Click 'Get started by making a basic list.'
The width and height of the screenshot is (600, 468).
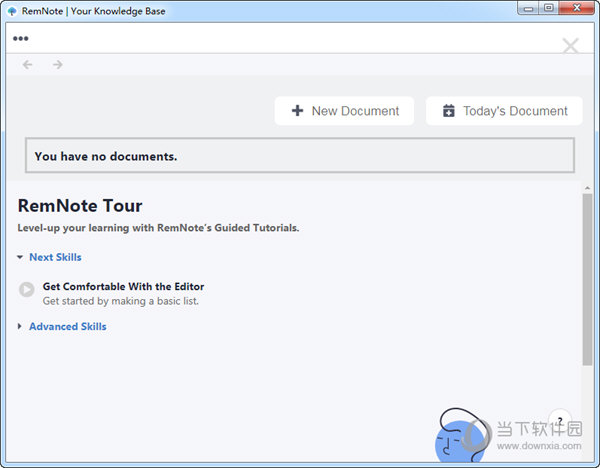tap(121, 301)
